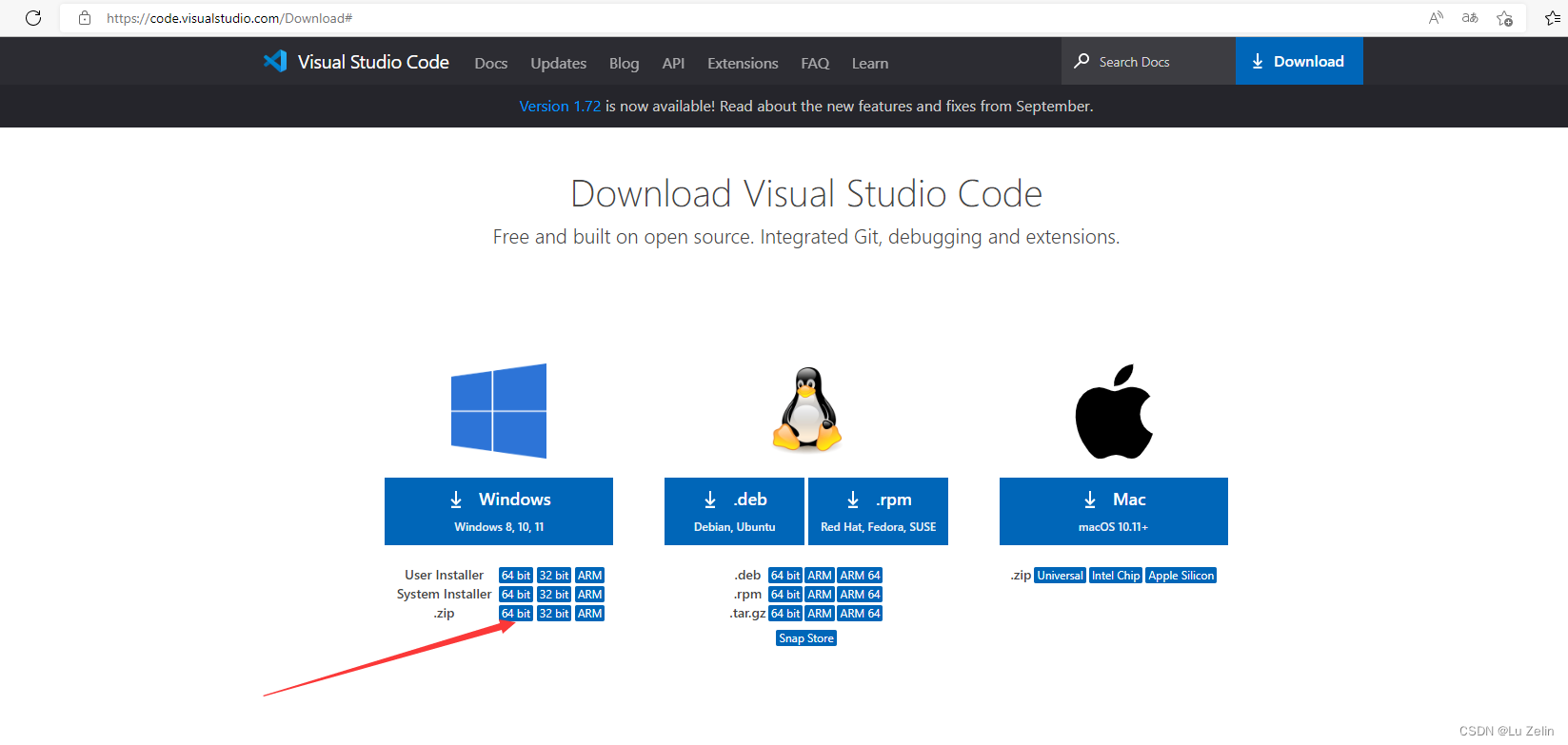
Task: Download Mac .zip Universal
Action: point(1061,576)
